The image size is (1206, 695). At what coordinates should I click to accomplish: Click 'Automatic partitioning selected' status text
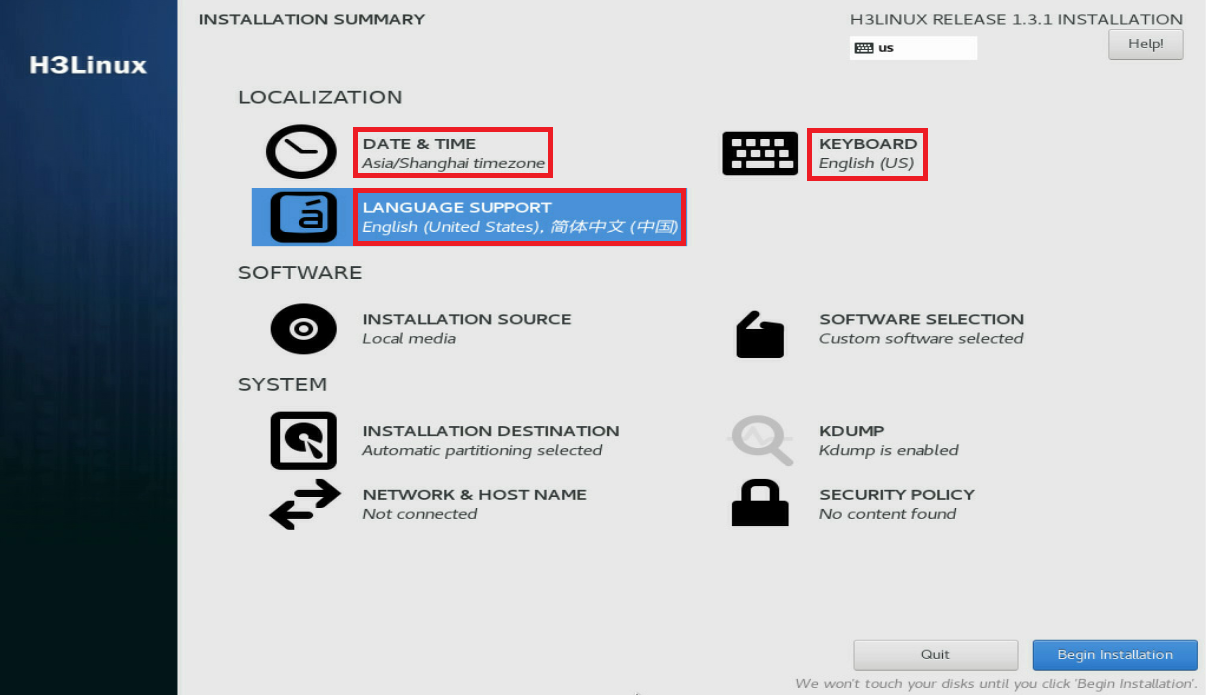tap(482, 451)
